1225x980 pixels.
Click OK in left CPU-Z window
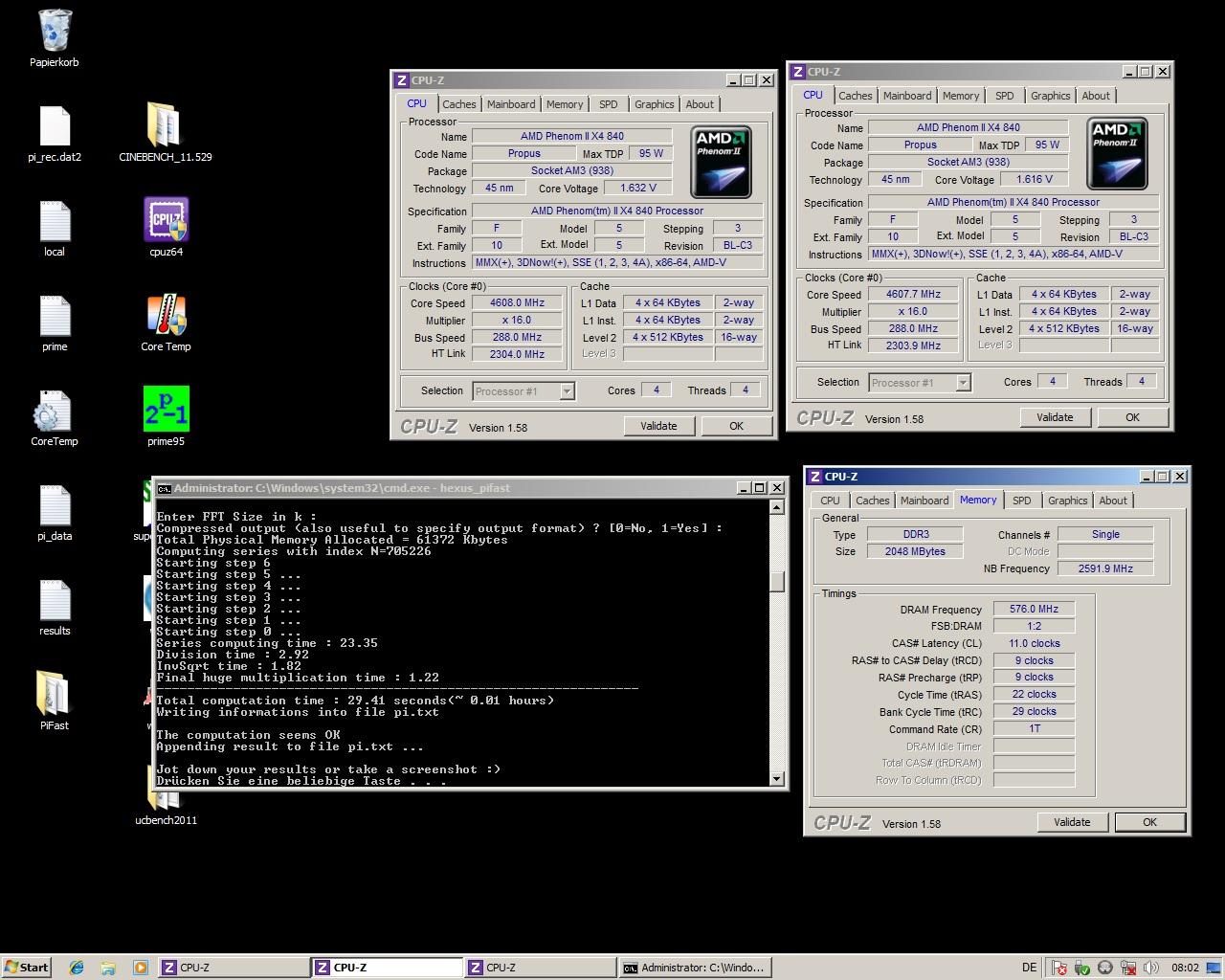tap(736, 426)
